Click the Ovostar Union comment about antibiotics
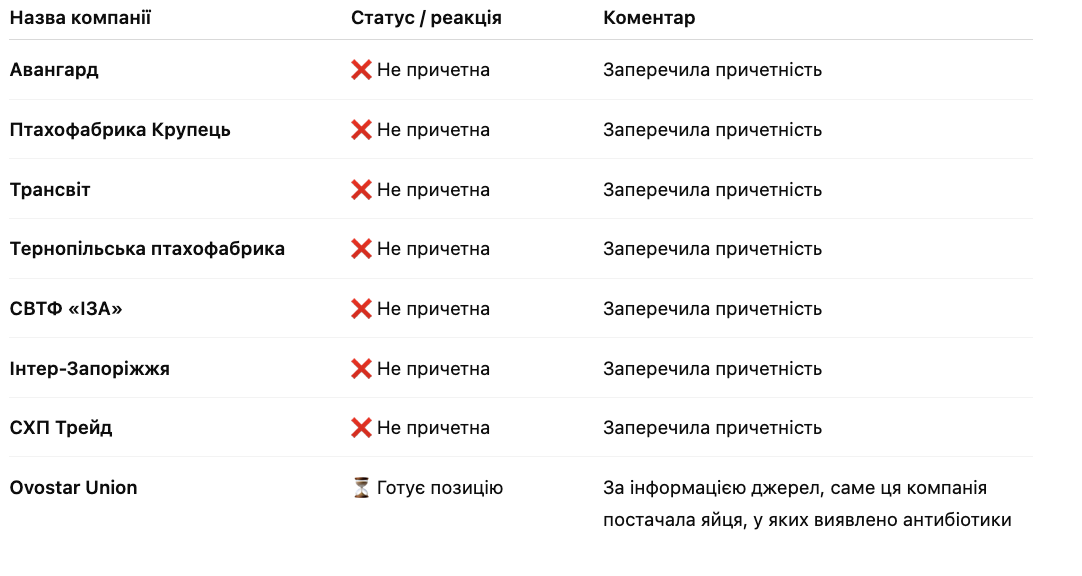 pos(807,504)
